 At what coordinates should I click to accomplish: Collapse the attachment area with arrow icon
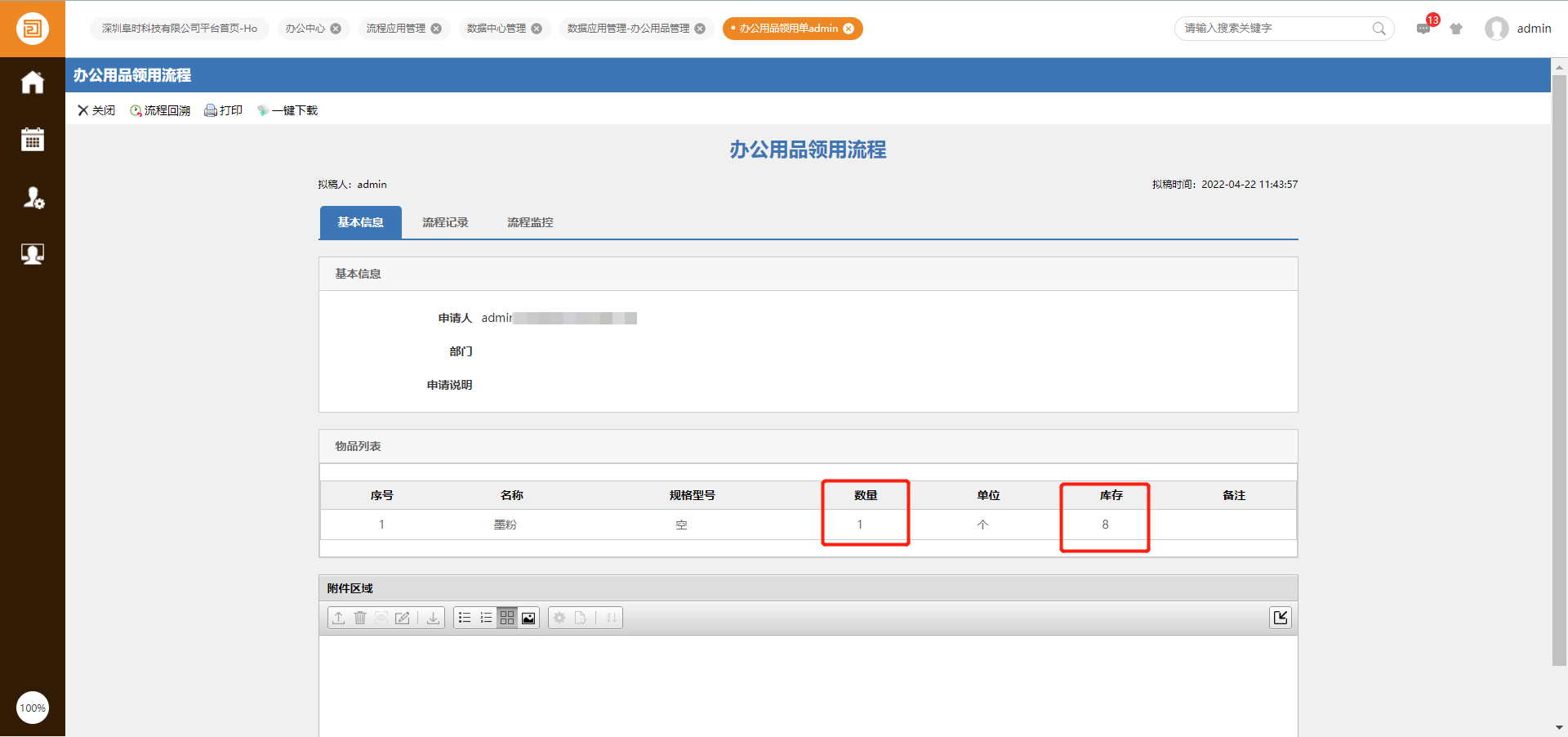(1281, 618)
